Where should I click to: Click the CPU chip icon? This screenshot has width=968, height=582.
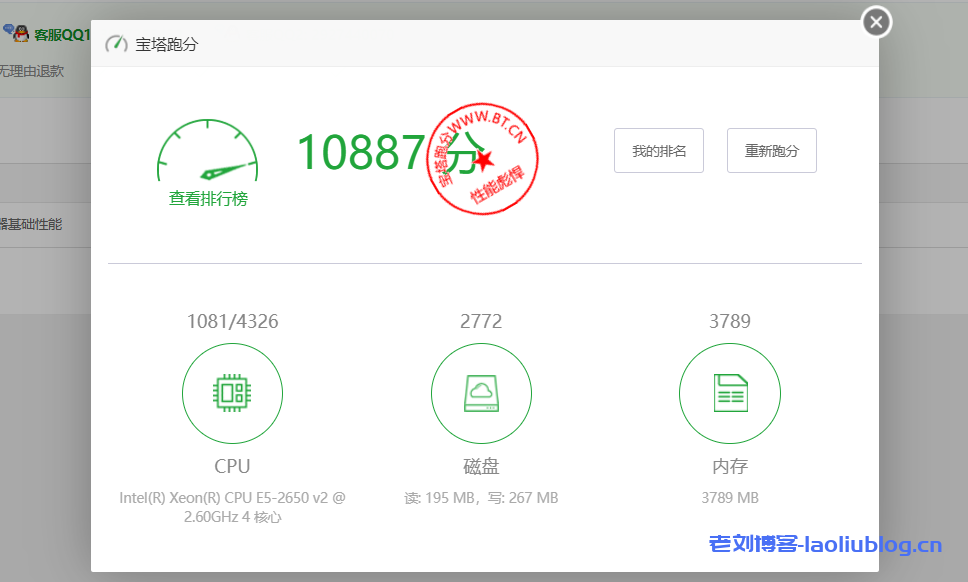click(232, 393)
